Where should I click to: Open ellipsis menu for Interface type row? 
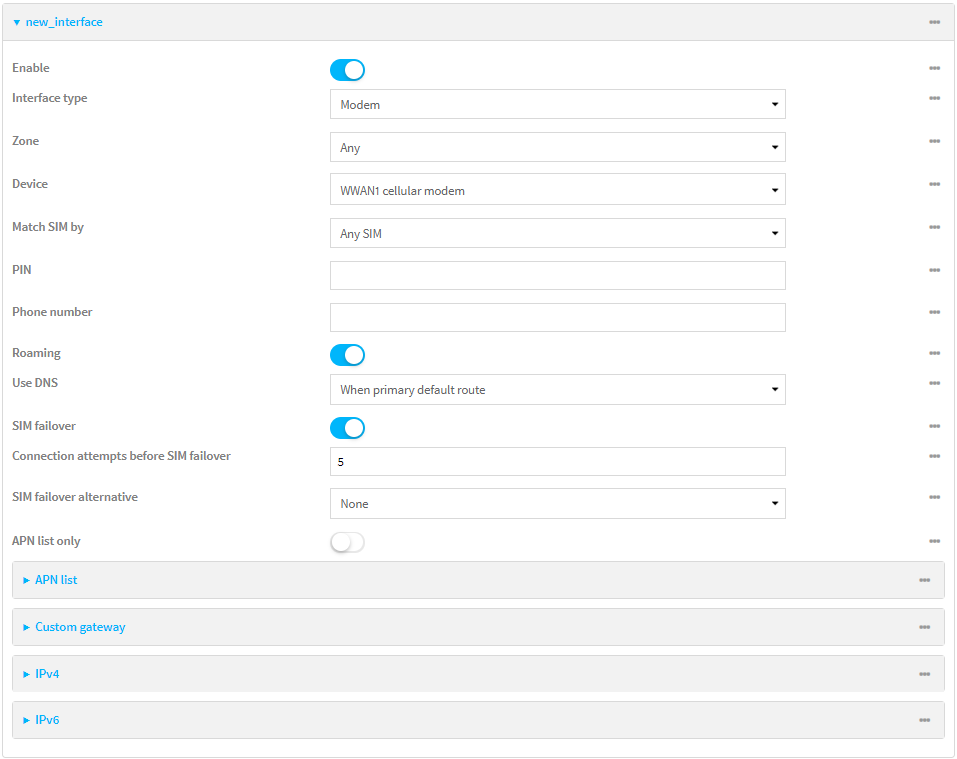934,98
